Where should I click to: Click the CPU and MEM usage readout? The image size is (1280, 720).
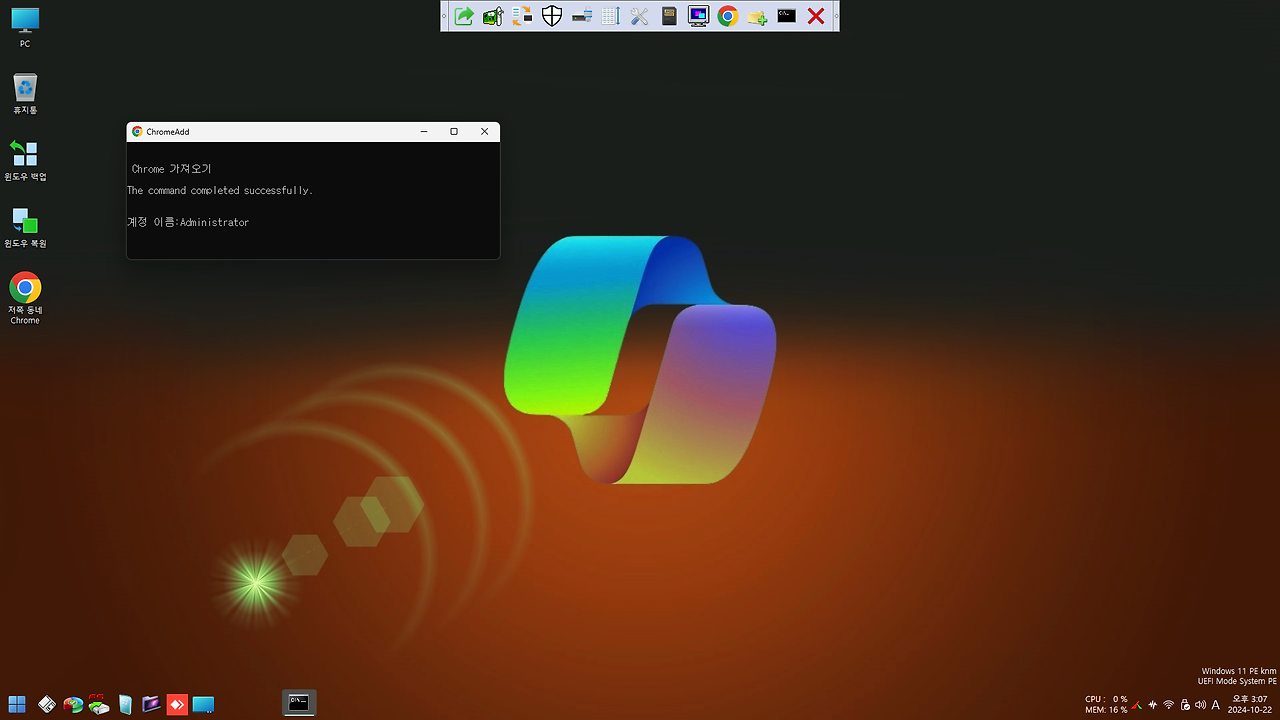(x=1106, y=705)
